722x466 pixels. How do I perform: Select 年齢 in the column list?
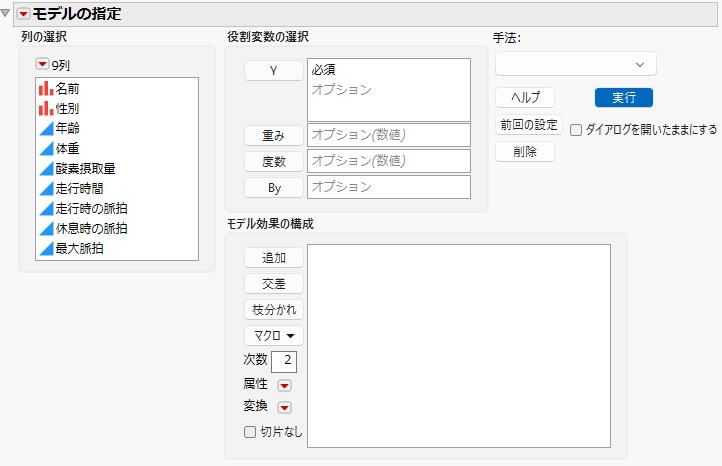(x=67, y=128)
